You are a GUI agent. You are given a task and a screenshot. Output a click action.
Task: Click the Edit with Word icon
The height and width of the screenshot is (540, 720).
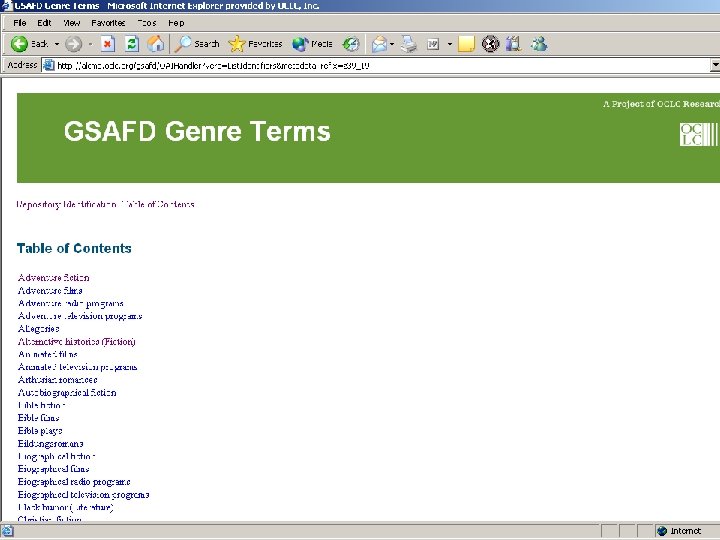(433, 44)
